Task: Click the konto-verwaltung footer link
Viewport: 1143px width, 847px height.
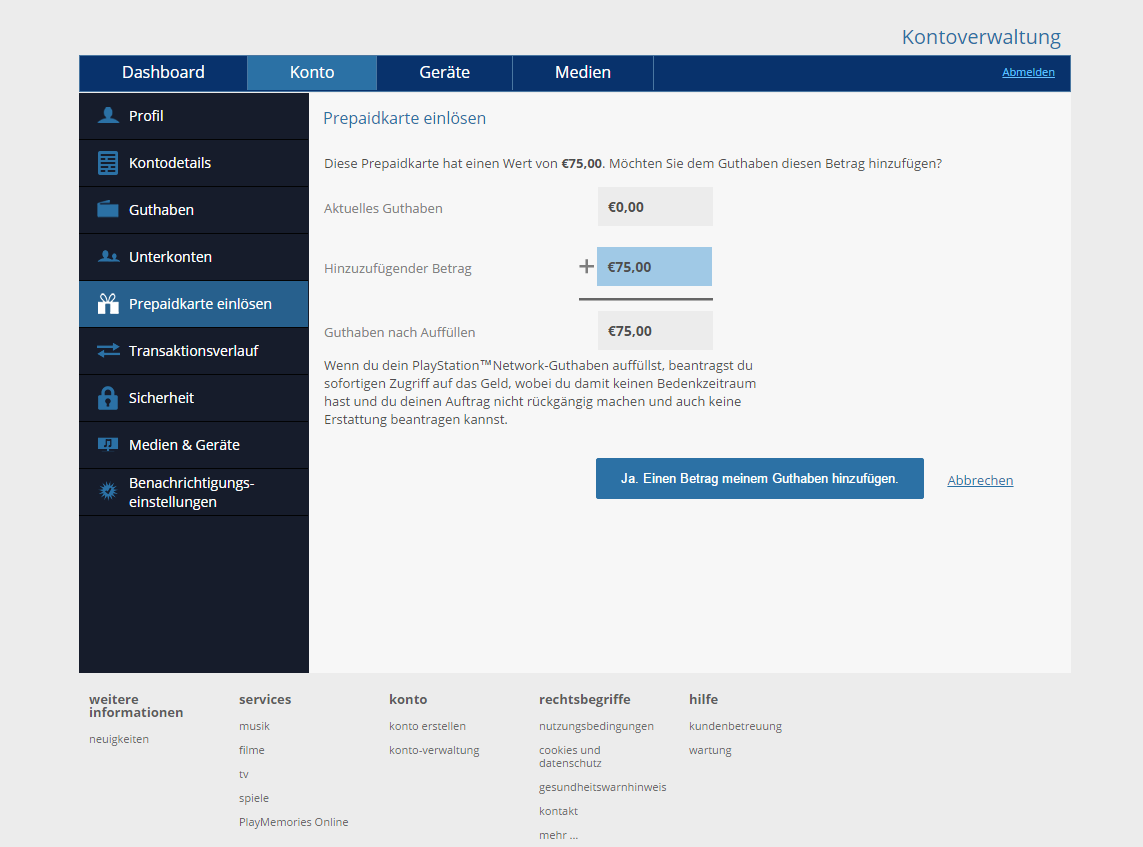Action: [434, 750]
